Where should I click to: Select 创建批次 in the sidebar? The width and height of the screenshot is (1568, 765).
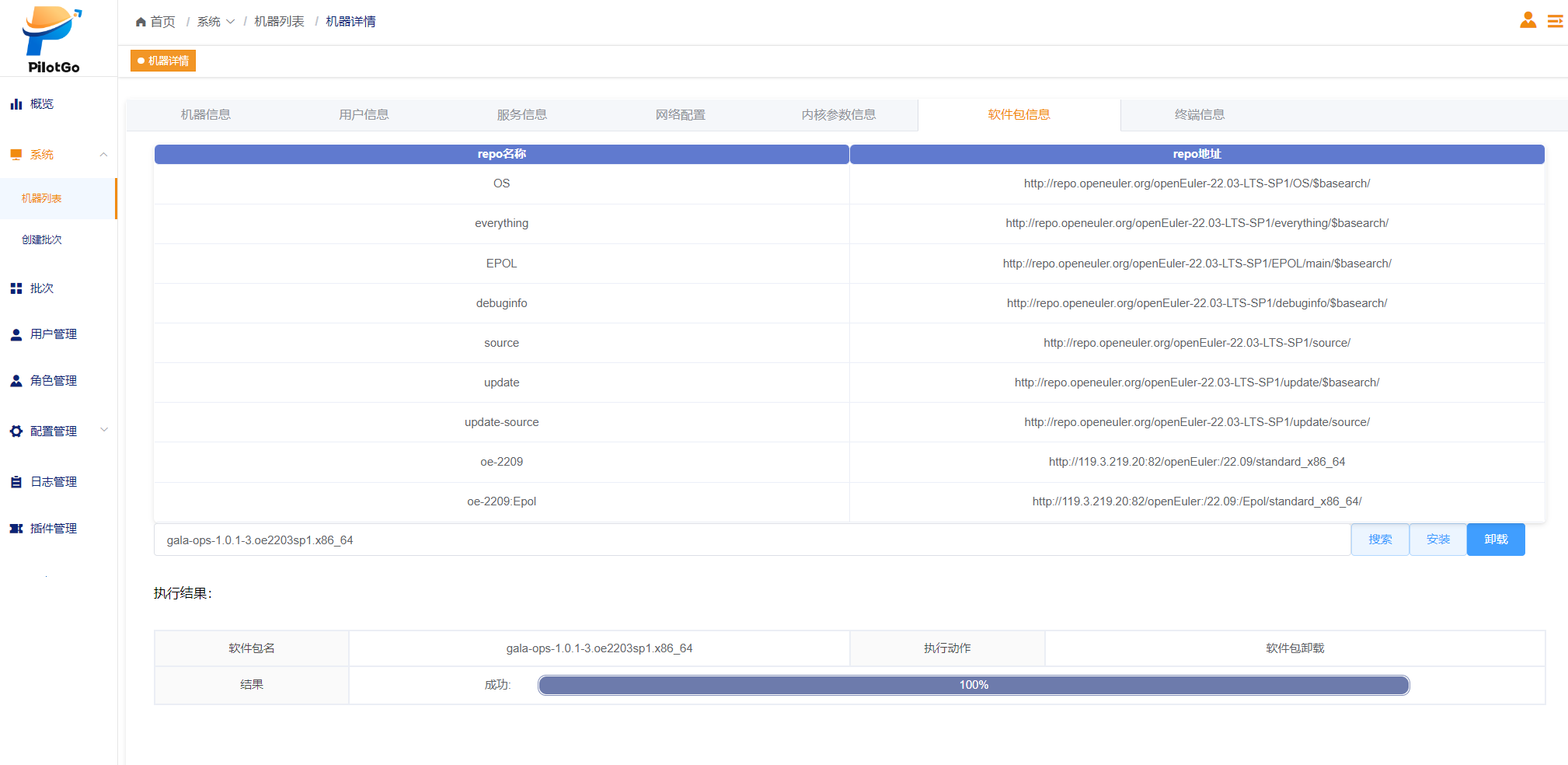(42, 240)
